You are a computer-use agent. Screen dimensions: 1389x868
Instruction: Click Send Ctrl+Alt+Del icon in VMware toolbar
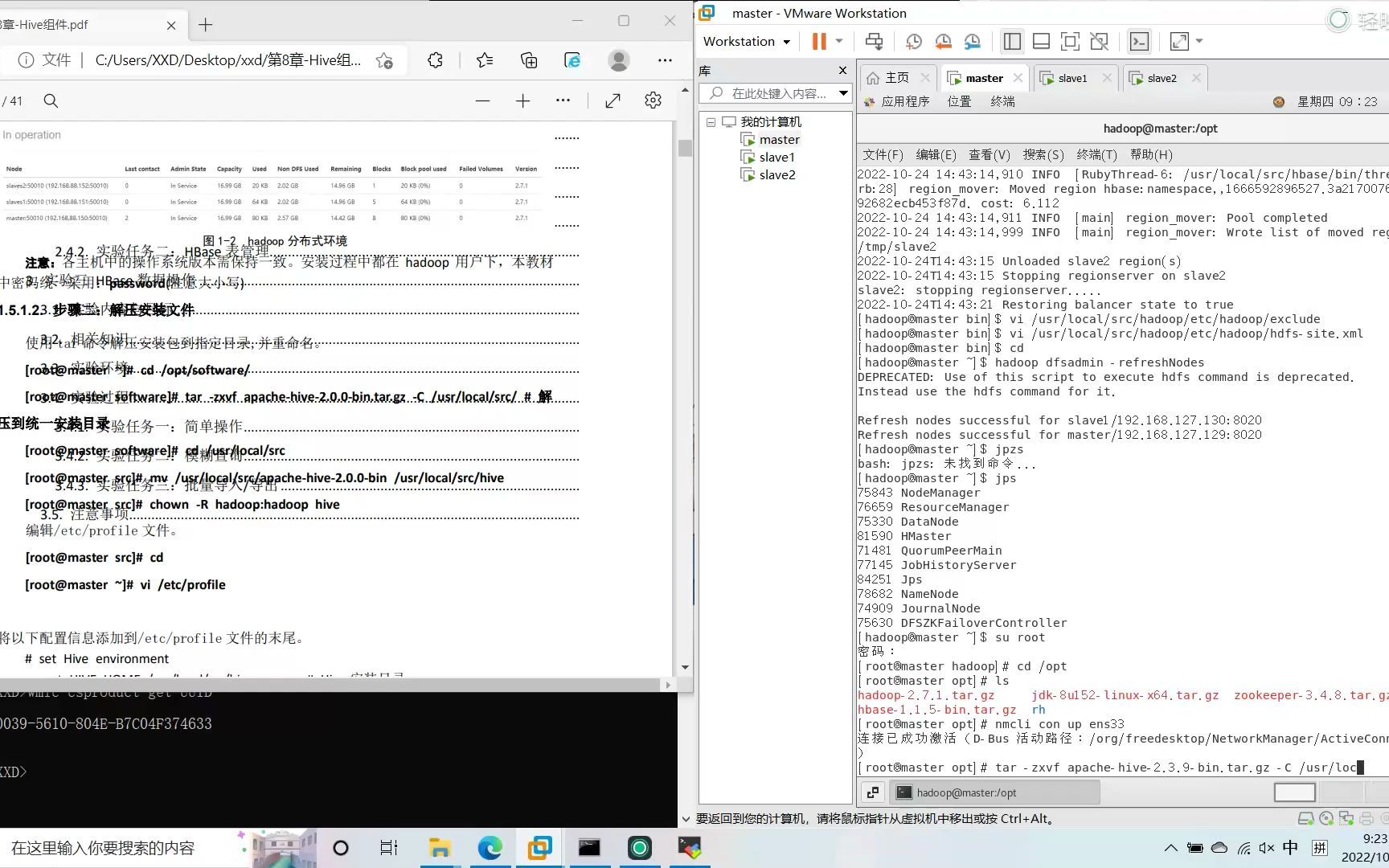point(874,41)
